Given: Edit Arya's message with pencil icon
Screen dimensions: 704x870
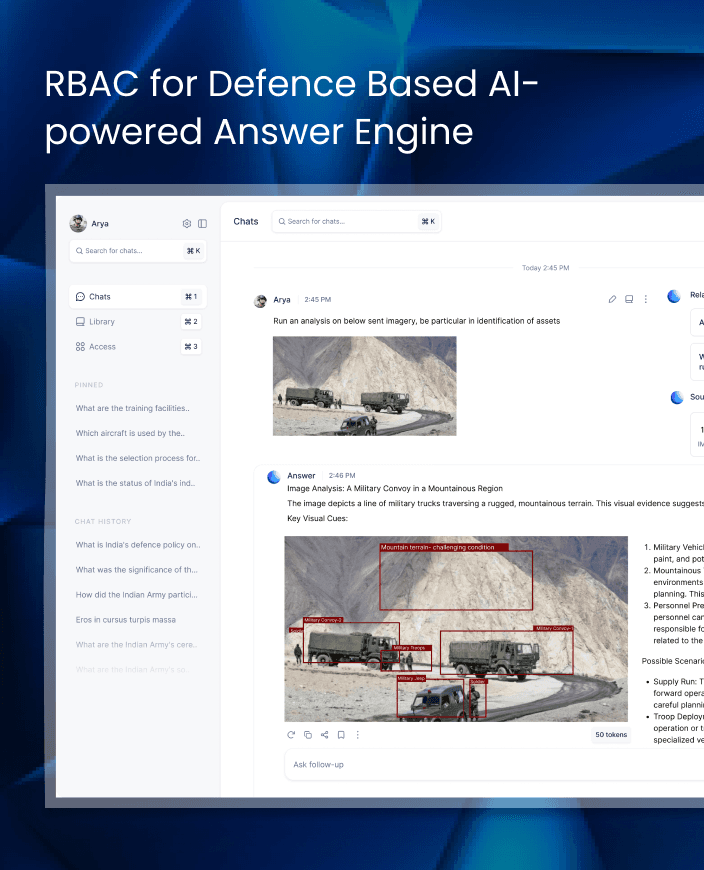Looking at the screenshot, I should [612, 300].
